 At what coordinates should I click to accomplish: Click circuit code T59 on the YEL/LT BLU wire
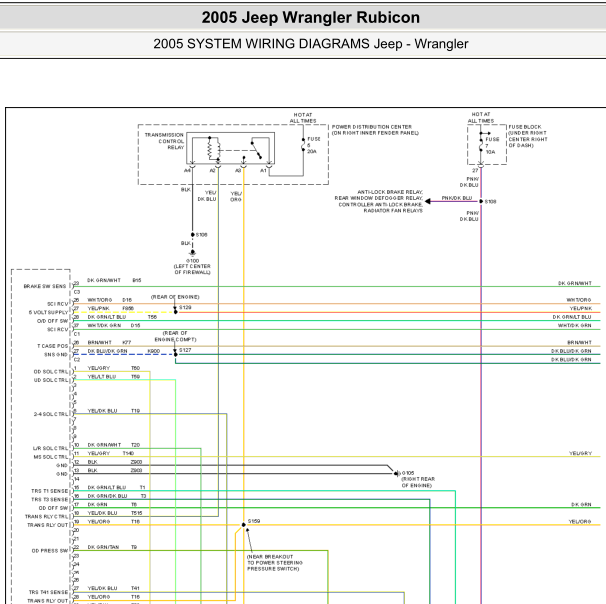135,376
